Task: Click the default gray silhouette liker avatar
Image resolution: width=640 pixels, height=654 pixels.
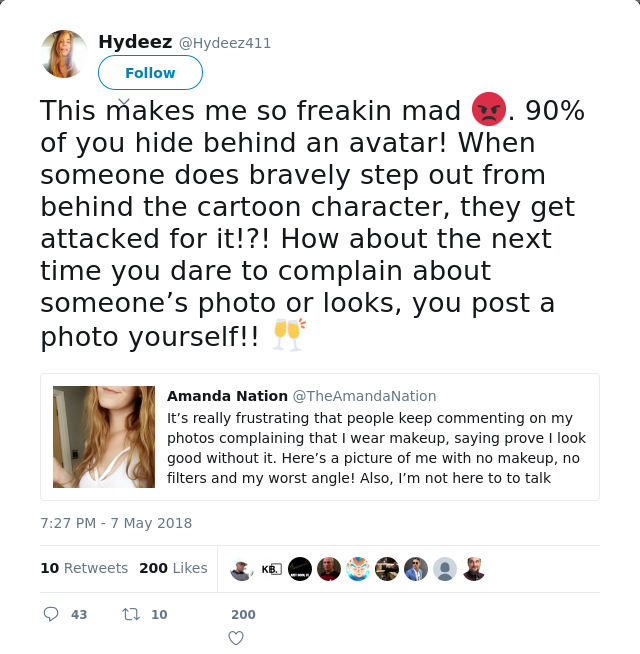Action: click(x=445, y=569)
